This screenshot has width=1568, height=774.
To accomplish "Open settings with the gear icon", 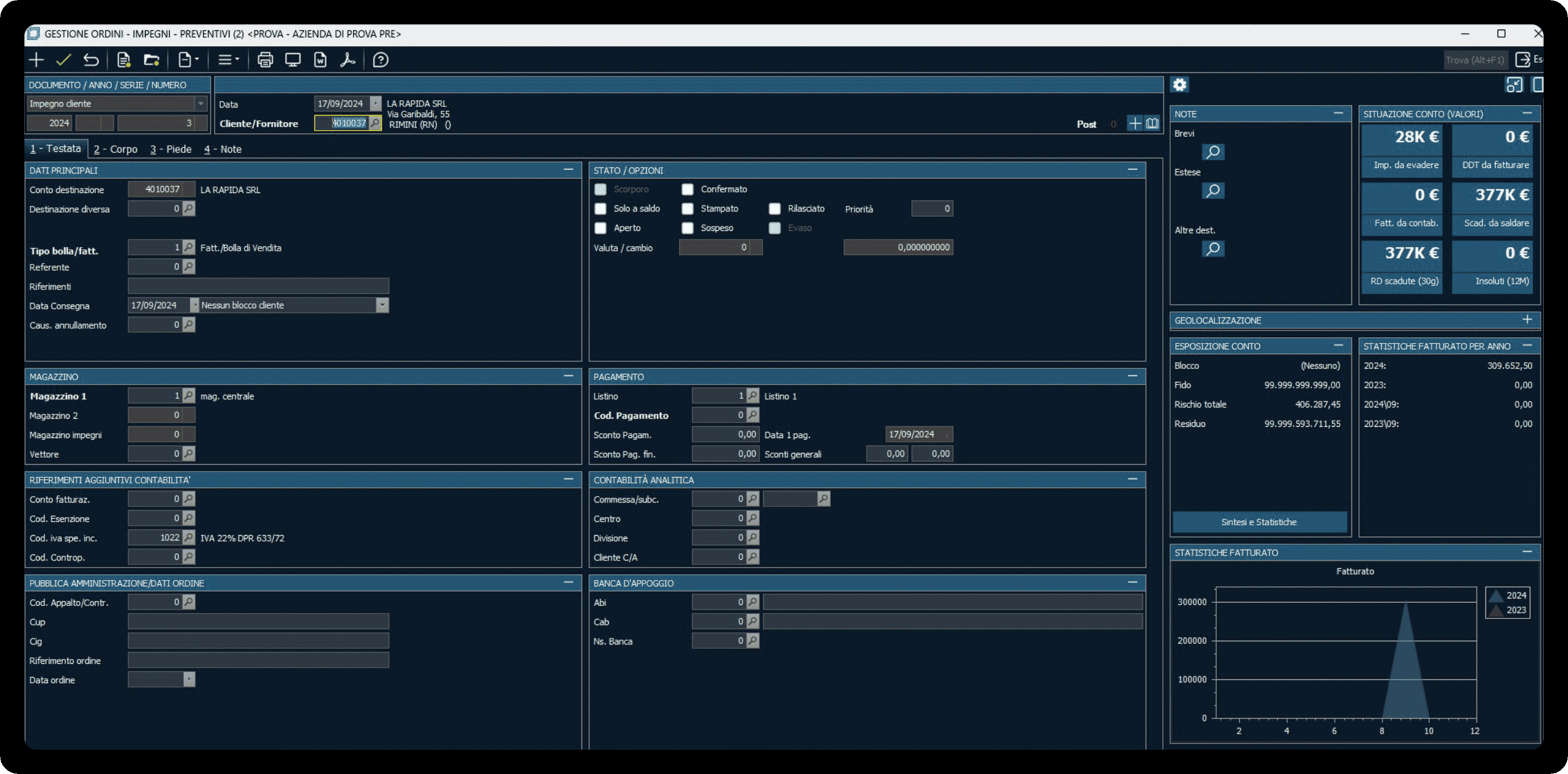I will click(x=1180, y=85).
